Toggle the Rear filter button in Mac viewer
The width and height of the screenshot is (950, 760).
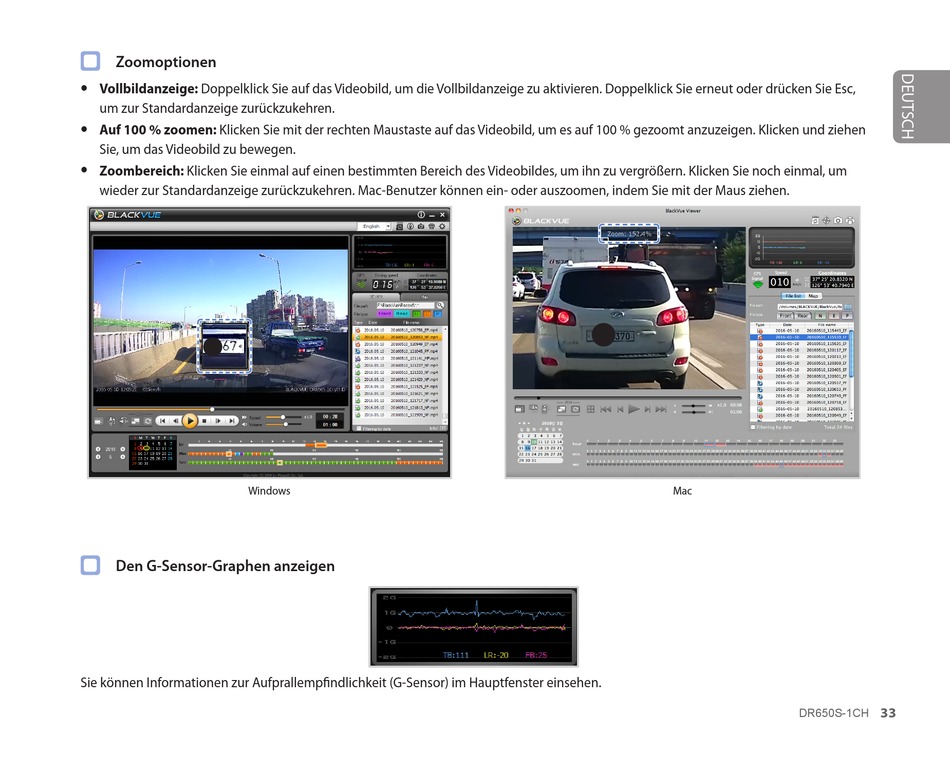pos(803,316)
